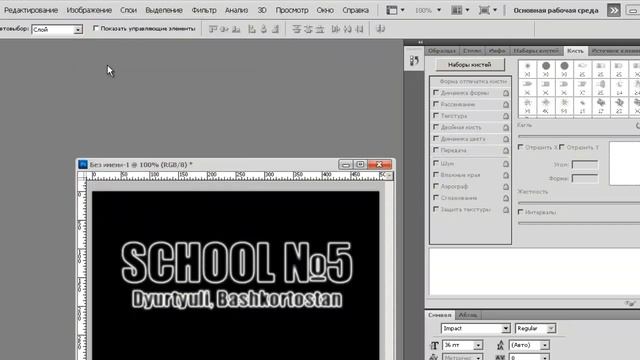Image resolution: width=640 pixels, height=360 pixels.
Task: Click the Distribute left edges icon
Action: coord(336,29)
